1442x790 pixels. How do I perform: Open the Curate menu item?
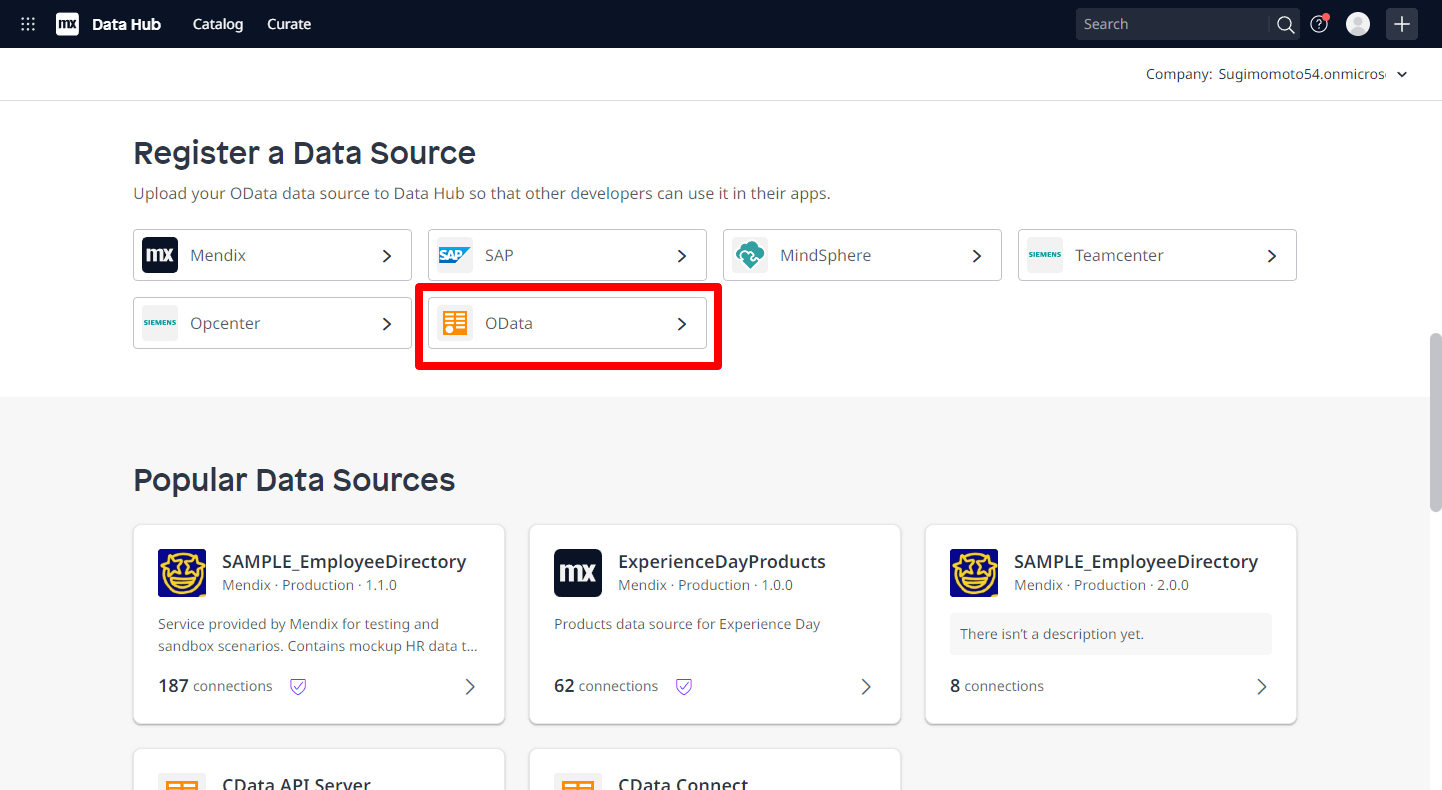pos(289,24)
